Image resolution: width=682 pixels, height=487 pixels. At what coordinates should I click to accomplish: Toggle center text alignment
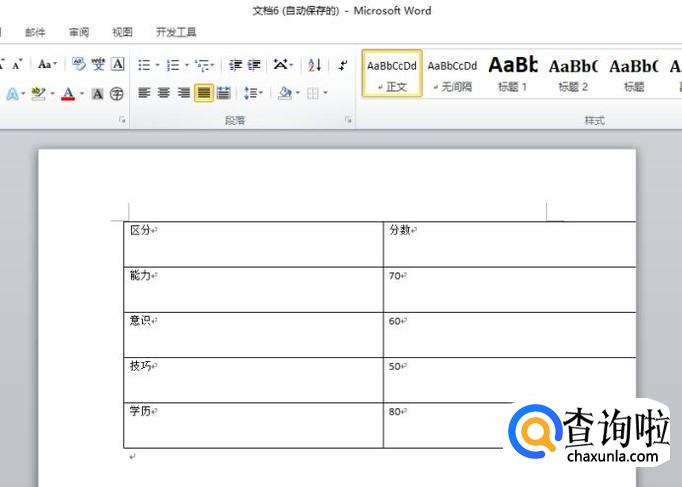[164, 93]
